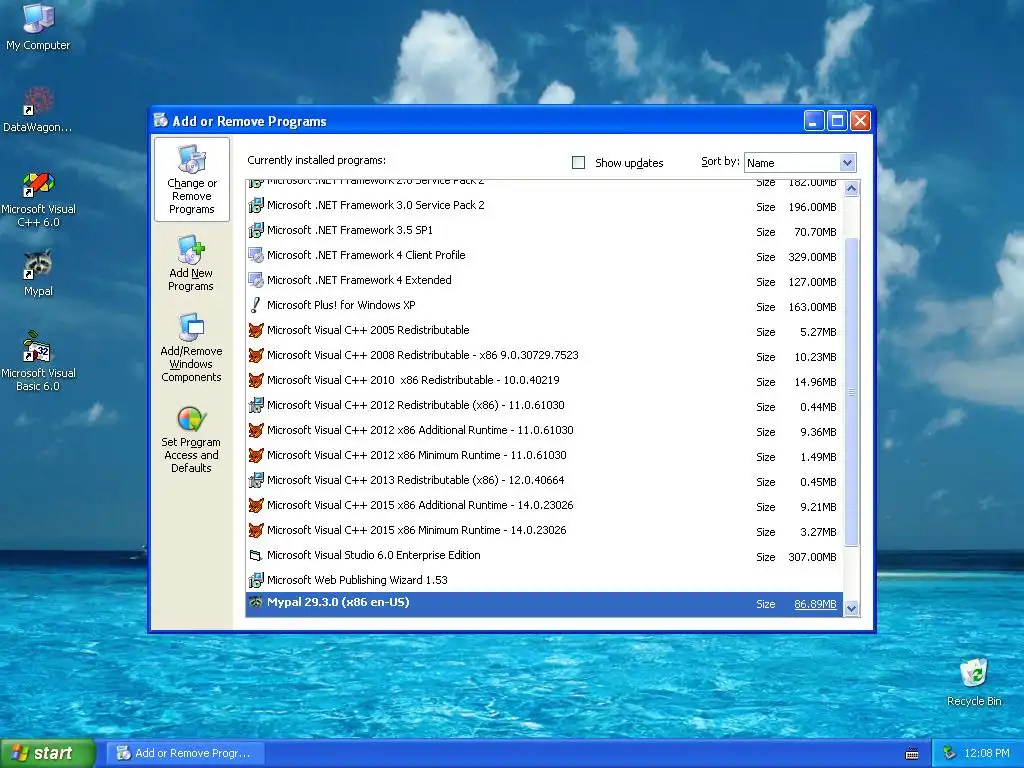The image size is (1024, 768).
Task: Select Microsoft Visual Studio 6.0 Enterprise Edition row
Action: [x=544, y=556]
